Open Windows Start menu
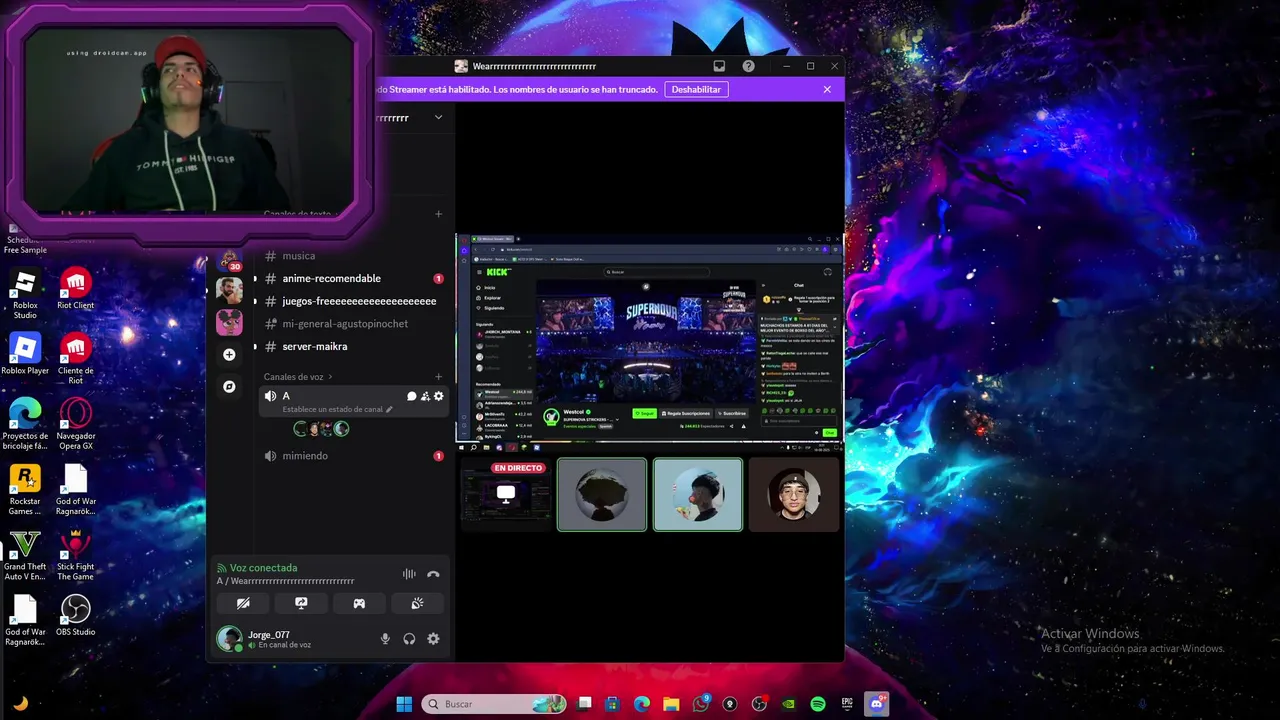The height and width of the screenshot is (720, 1280). click(x=404, y=704)
